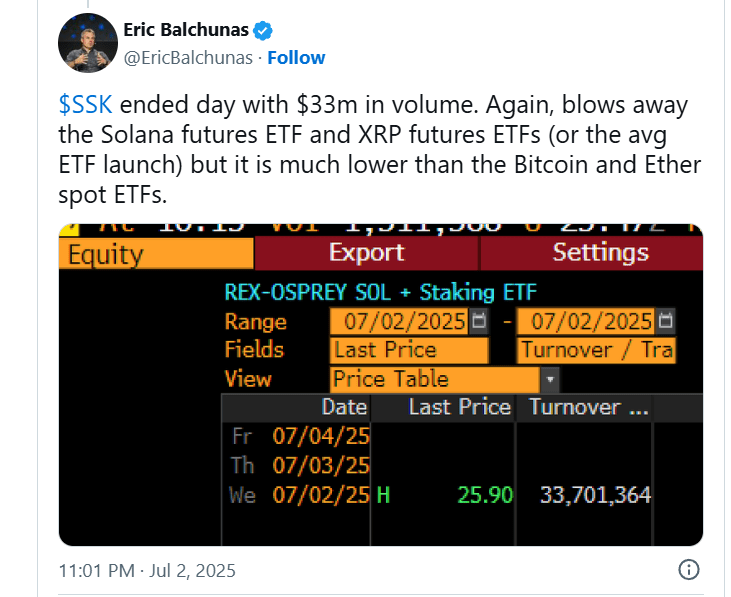Switch to the Equity tab
731x597 pixels.
tap(155, 254)
